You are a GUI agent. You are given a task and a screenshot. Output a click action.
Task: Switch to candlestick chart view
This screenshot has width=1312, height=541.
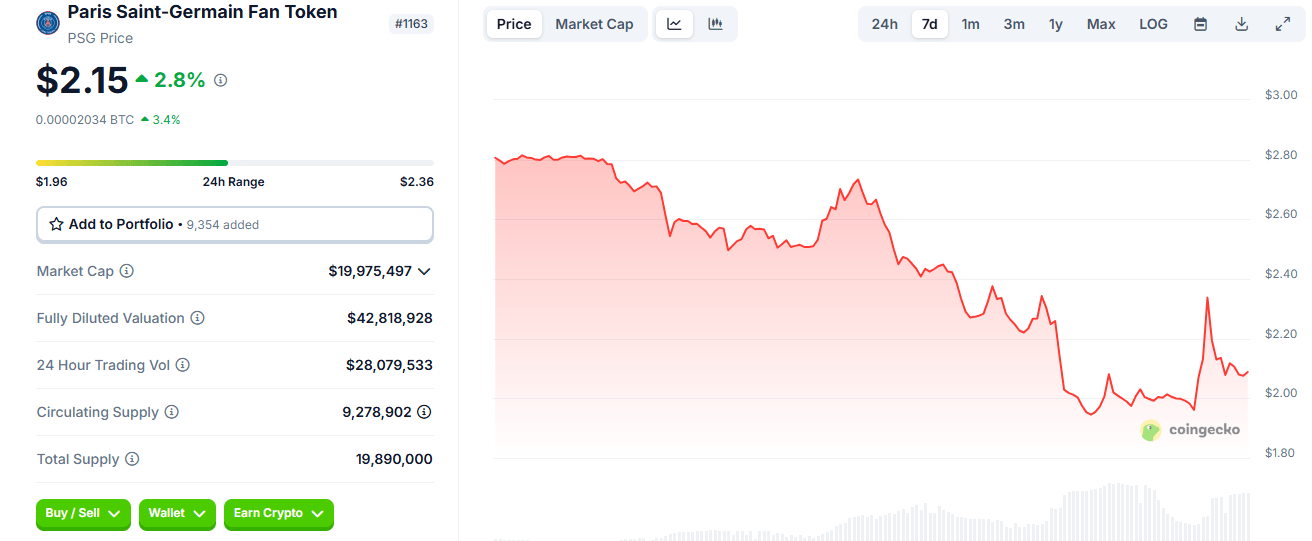715,24
